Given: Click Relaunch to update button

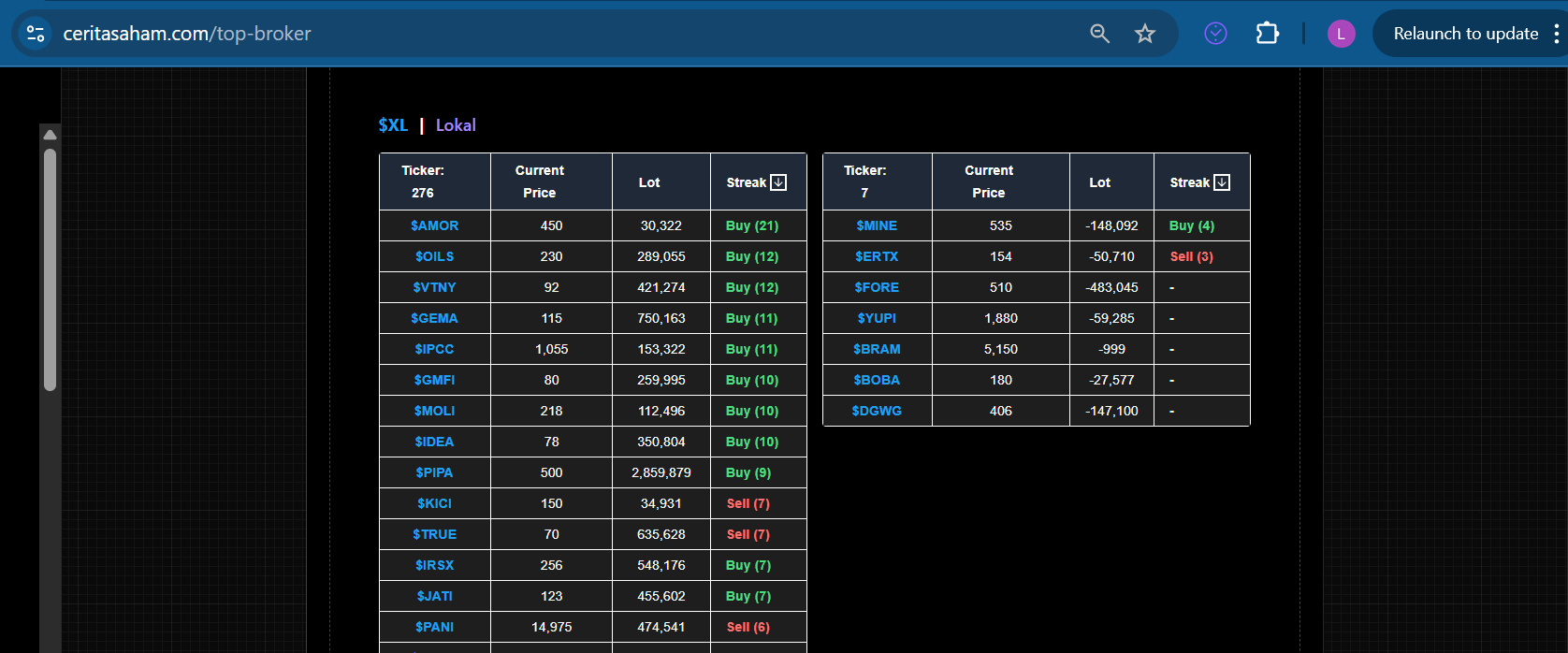Looking at the screenshot, I should tap(1465, 34).
